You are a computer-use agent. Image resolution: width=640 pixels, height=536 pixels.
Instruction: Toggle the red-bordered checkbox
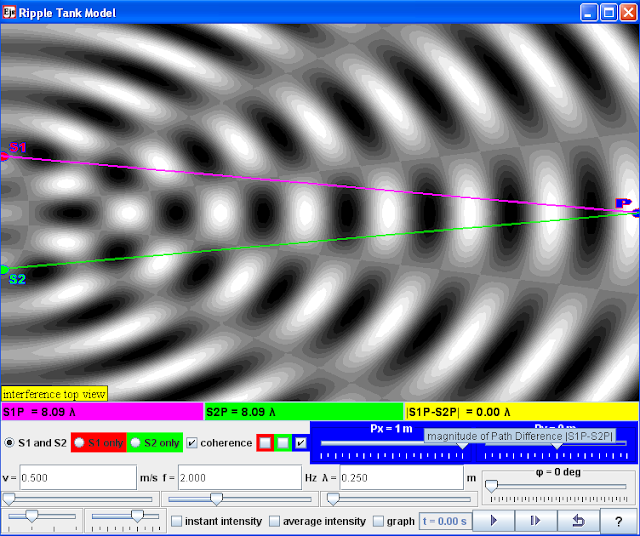pos(265,443)
